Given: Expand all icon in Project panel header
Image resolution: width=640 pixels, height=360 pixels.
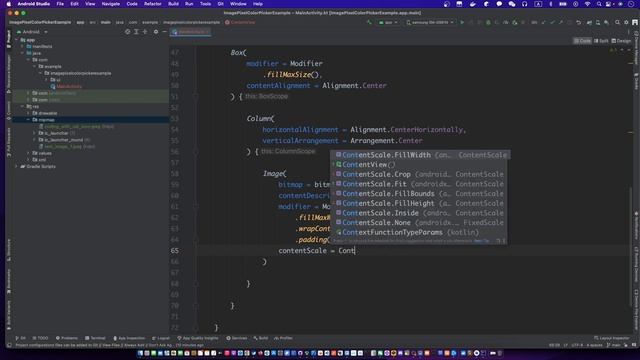Looking at the screenshot, I should 136,31.
